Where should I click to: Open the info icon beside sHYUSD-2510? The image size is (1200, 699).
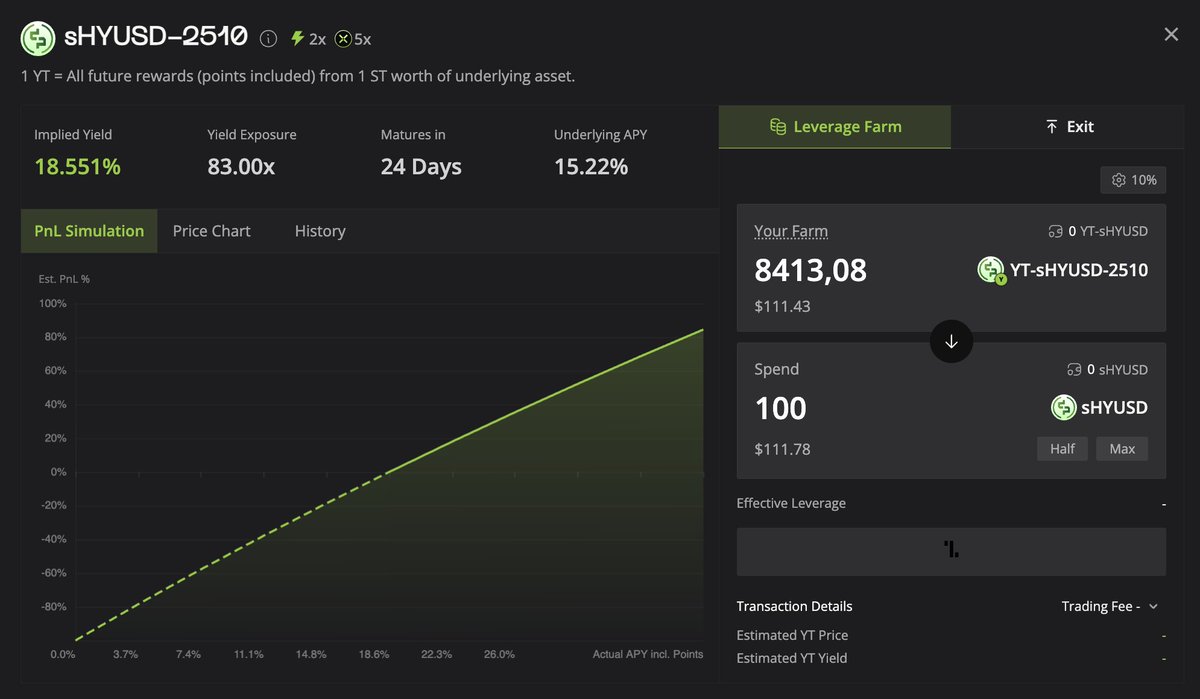(x=268, y=39)
